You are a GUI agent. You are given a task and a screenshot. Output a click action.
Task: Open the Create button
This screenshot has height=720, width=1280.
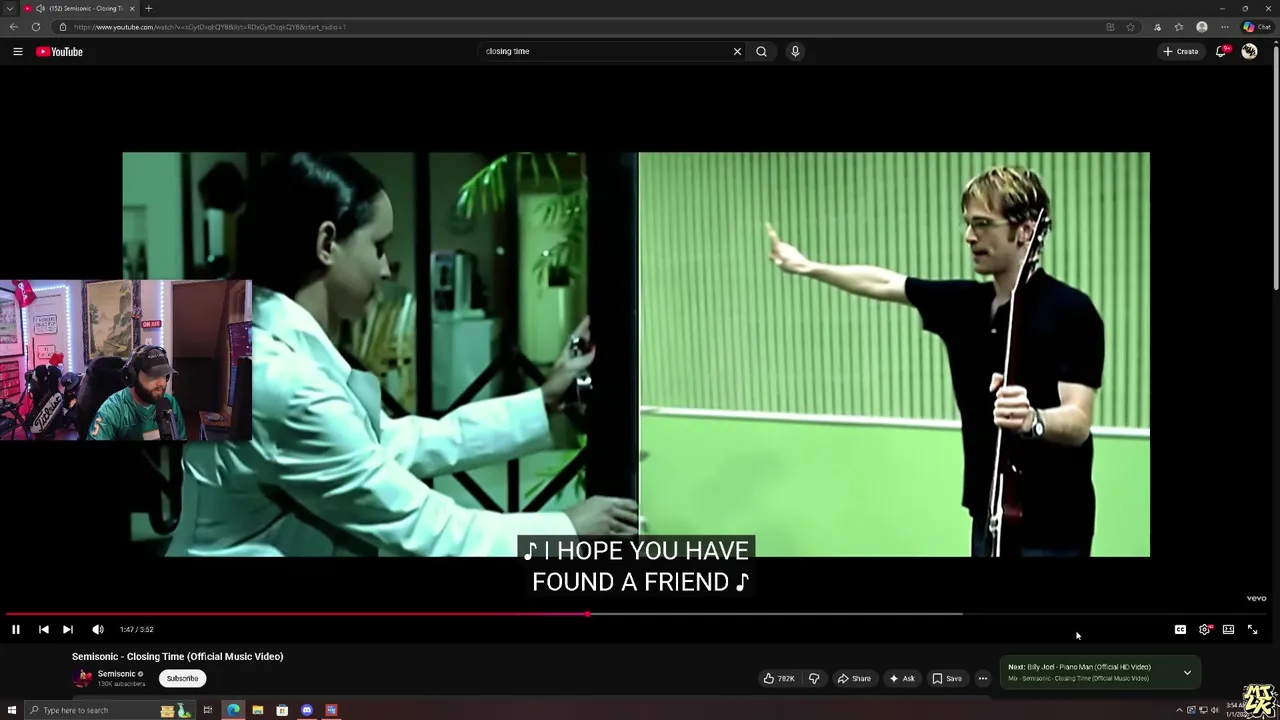1181,51
